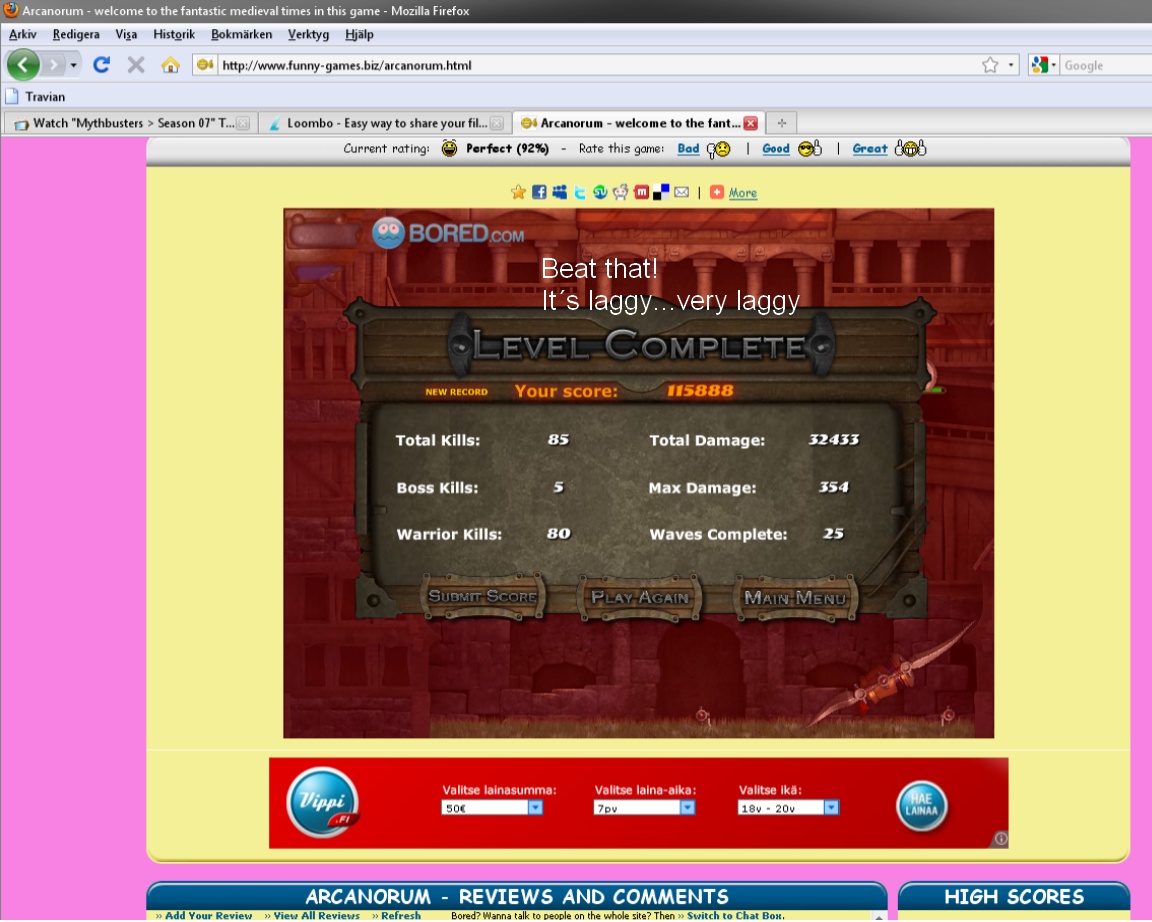Open the More sharing options link
This screenshot has width=1152, height=922.
point(743,193)
